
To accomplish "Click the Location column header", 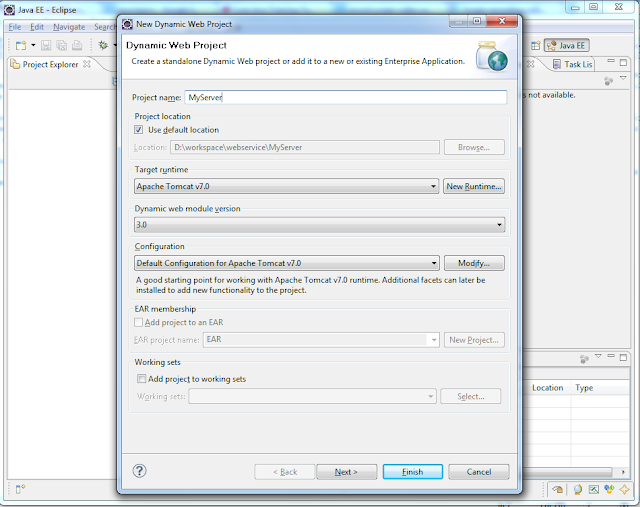I will click(547, 388).
